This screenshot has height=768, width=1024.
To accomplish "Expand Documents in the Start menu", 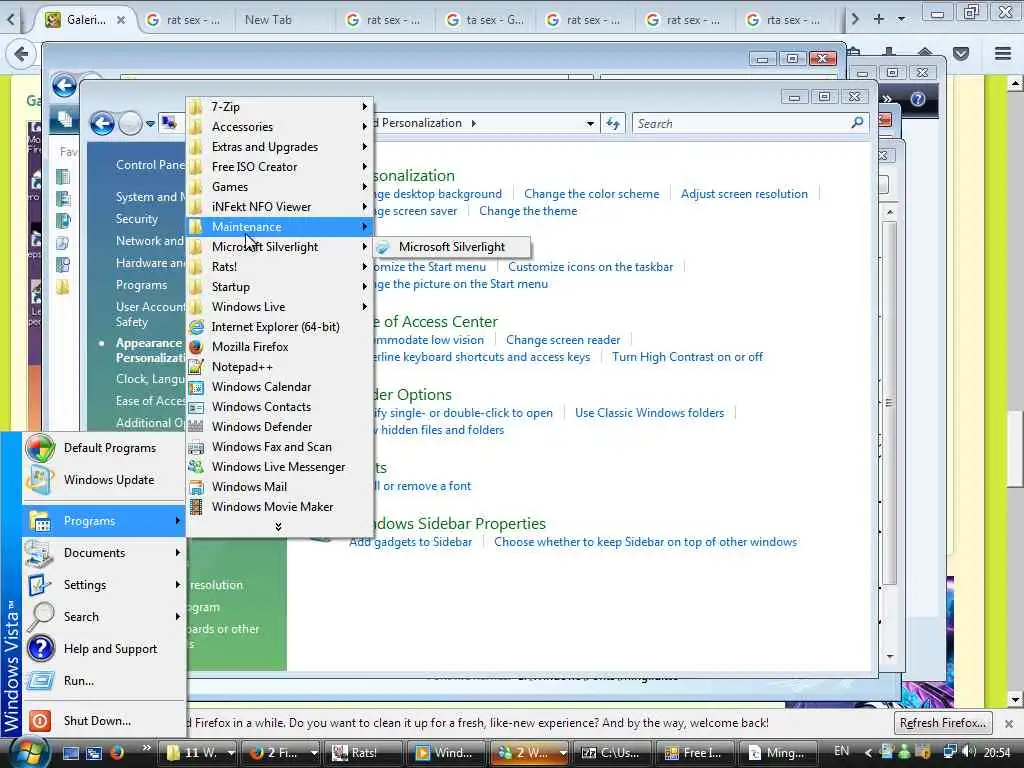I will tap(104, 553).
